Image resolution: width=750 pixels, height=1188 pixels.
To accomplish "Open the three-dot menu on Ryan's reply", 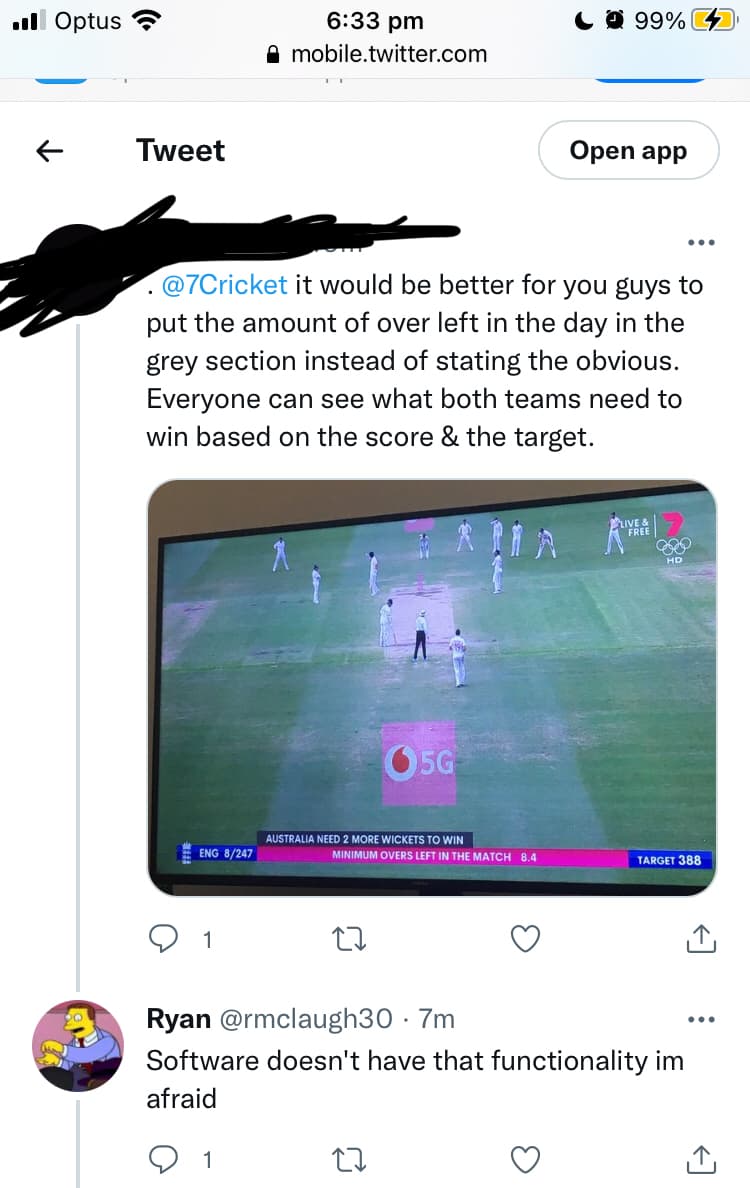I will click(701, 1020).
